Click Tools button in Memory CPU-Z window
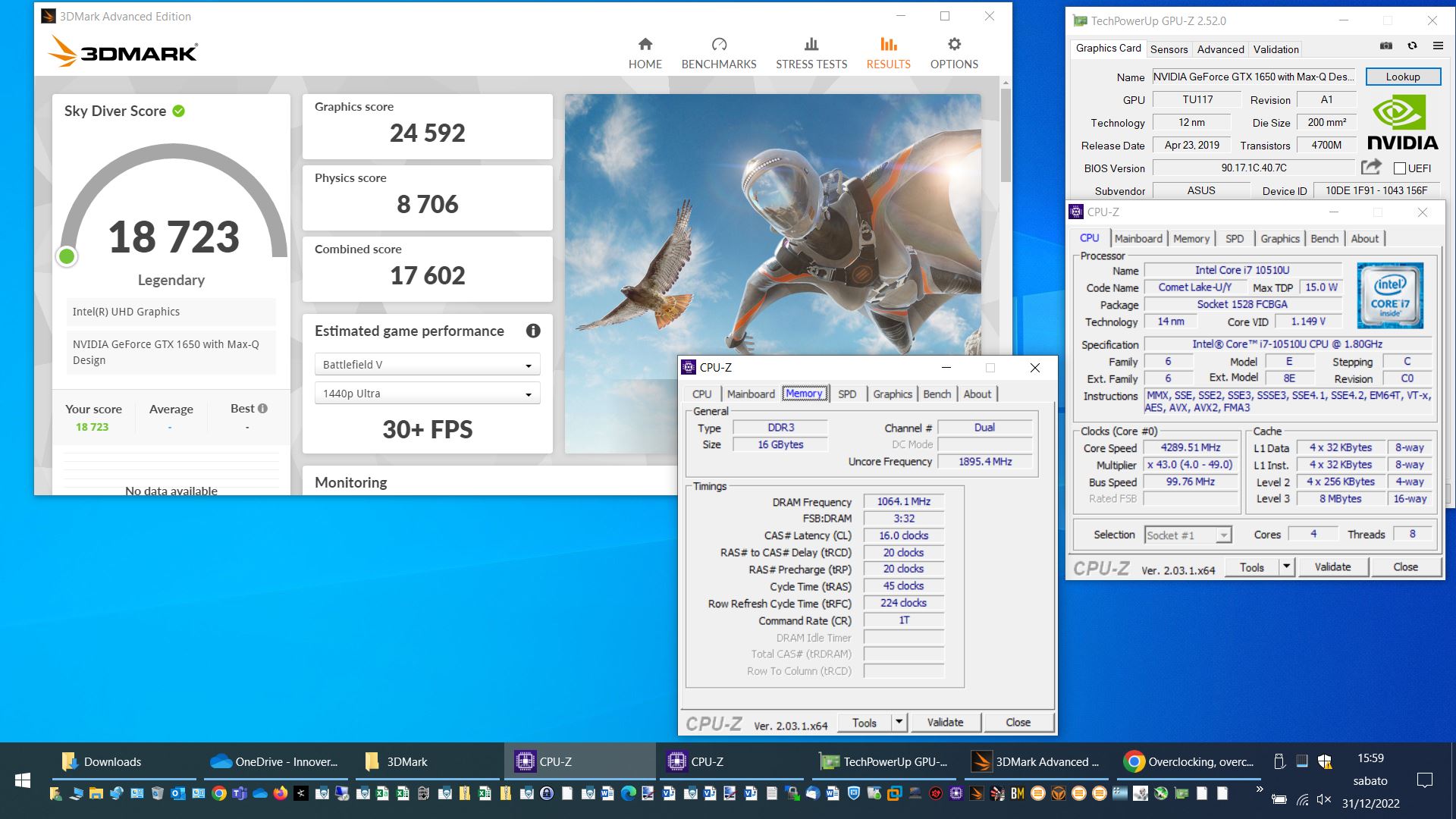1456x819 pixels. [864, 722]
